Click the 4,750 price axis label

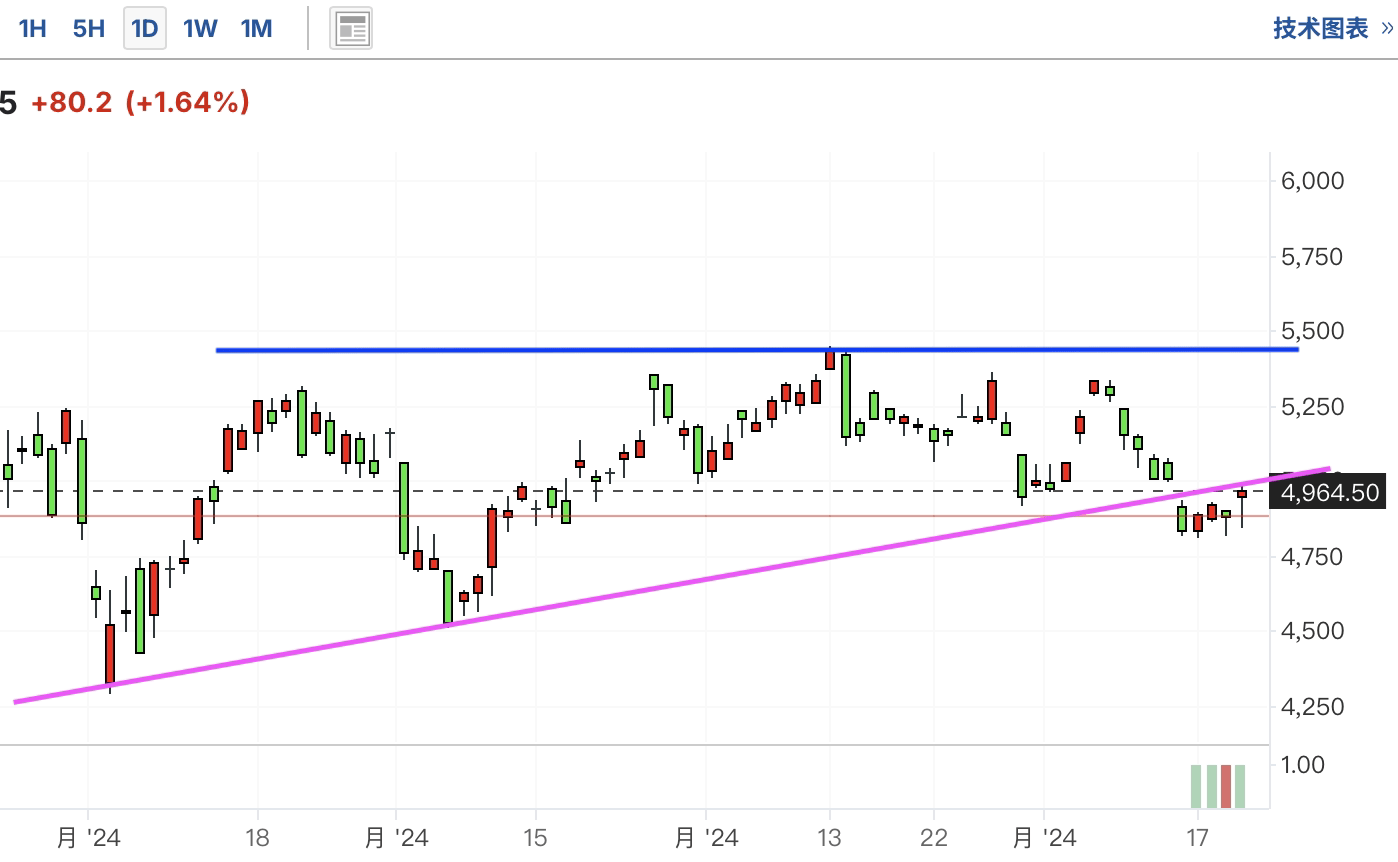[1312, 556]
